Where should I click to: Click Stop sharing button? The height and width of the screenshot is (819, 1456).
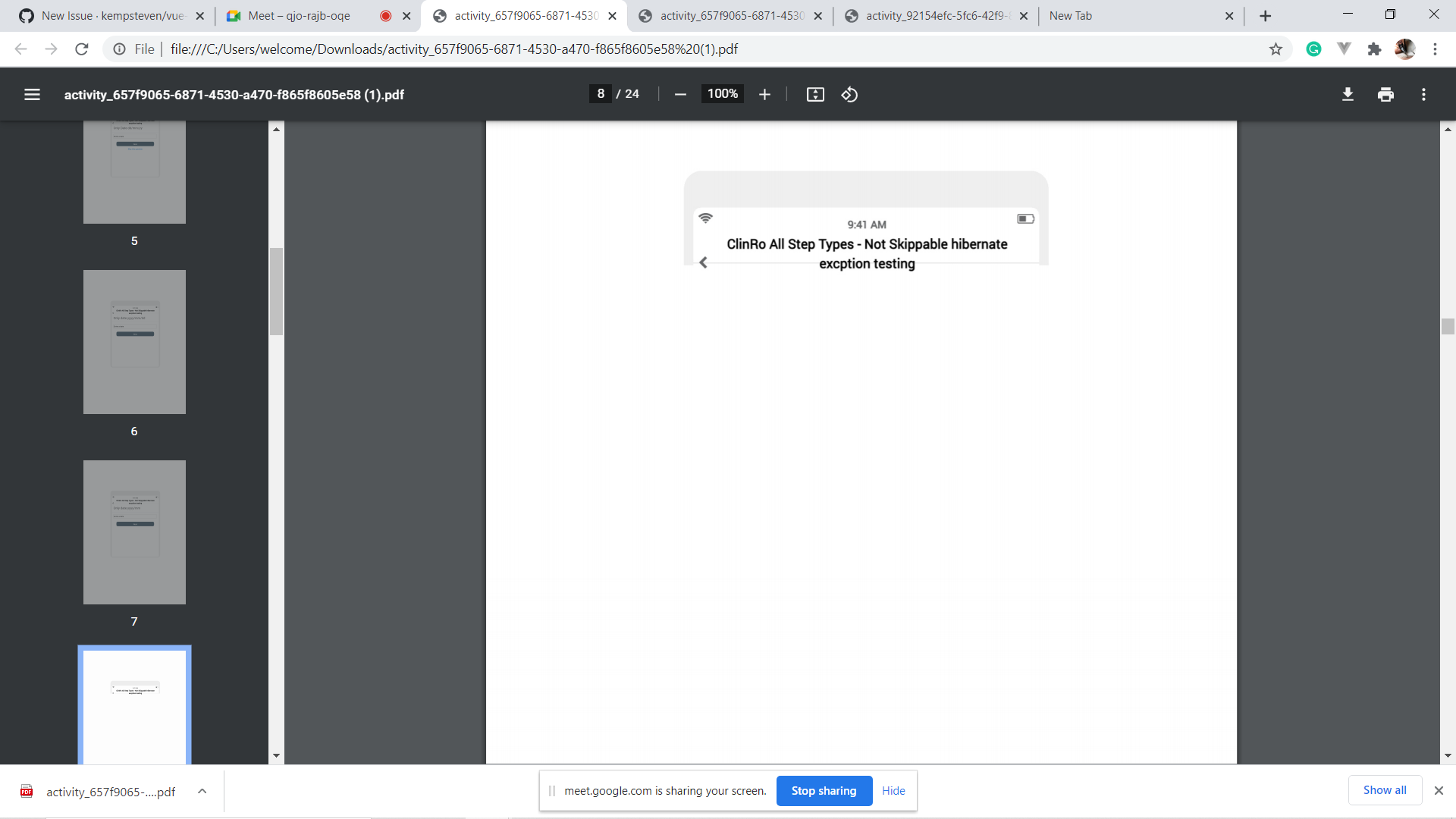pos(824,791)
